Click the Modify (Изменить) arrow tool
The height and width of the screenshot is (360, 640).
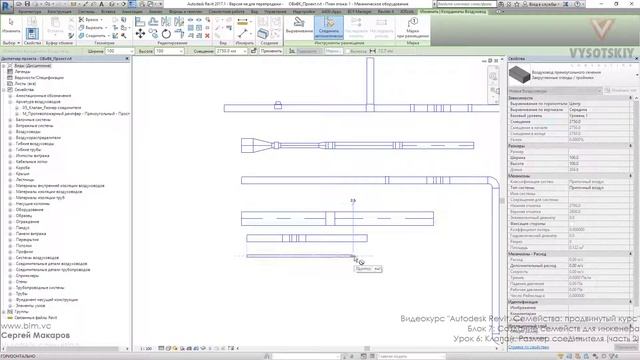click(x=11, y=25)
